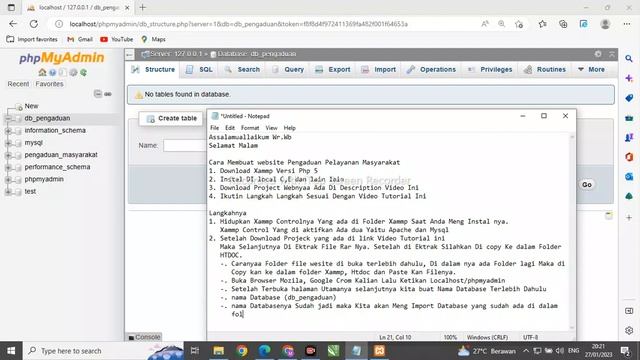Open the Maps bookmark
Image resolution: width=640 pixels, height=360 pixels.
[x=153, y=39]
